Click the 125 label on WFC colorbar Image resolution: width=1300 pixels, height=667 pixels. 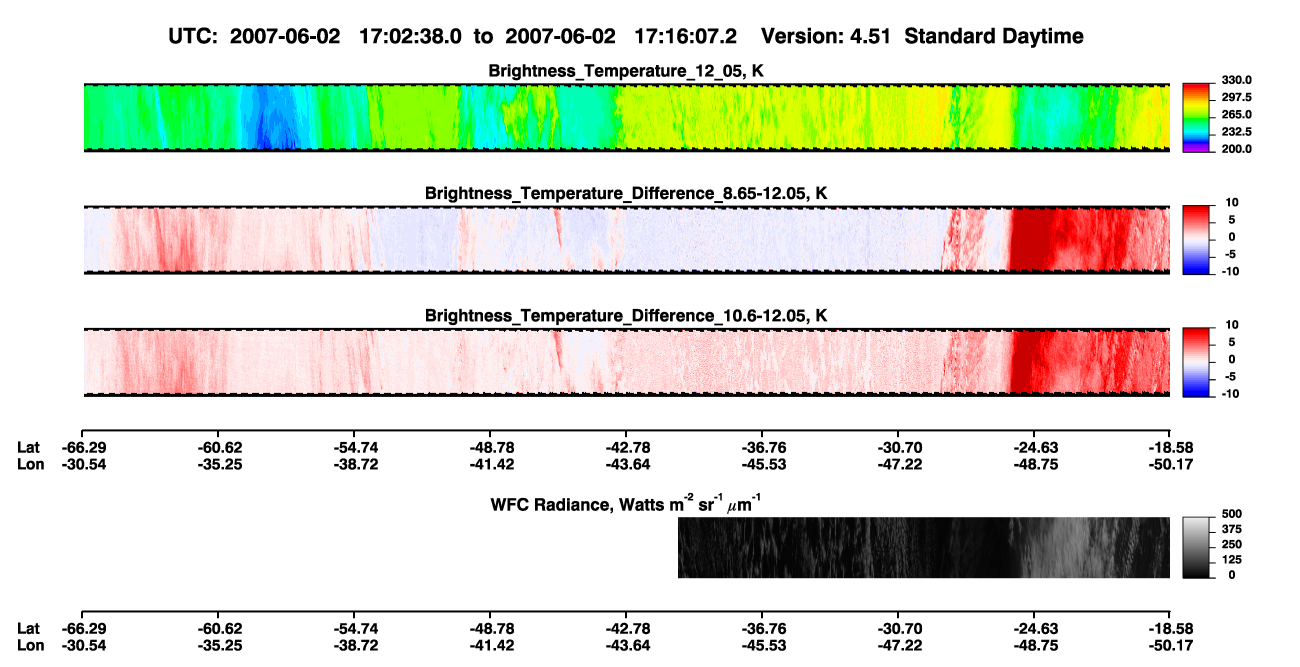(x=1232, y=559)
